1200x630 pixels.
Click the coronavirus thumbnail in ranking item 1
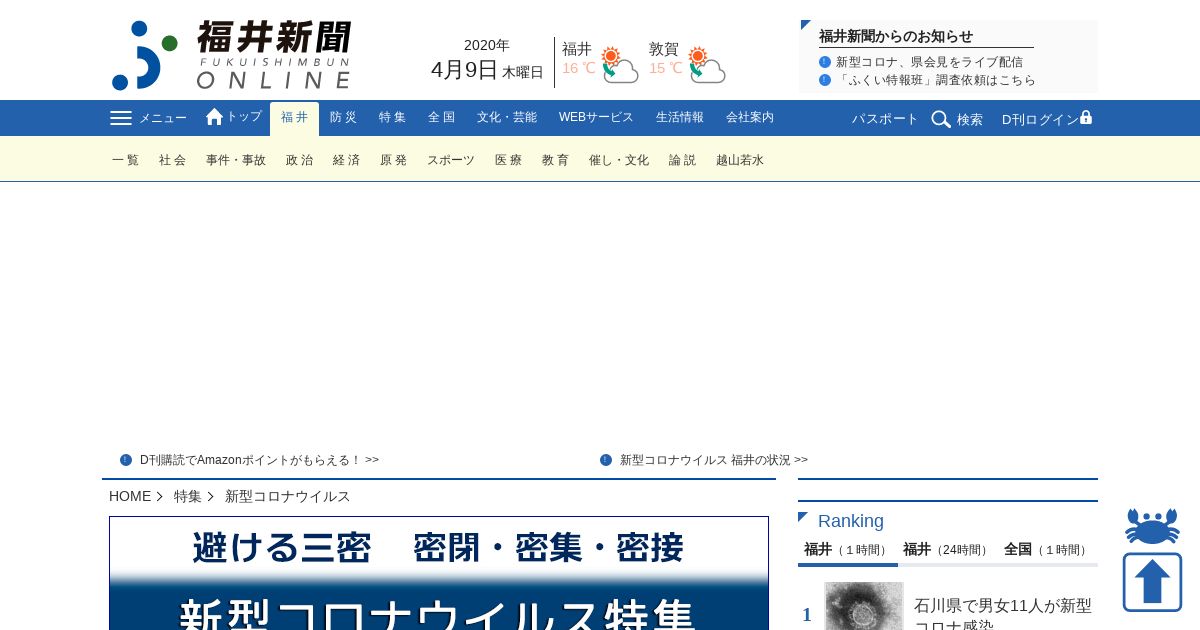click(x=864, y=606)
